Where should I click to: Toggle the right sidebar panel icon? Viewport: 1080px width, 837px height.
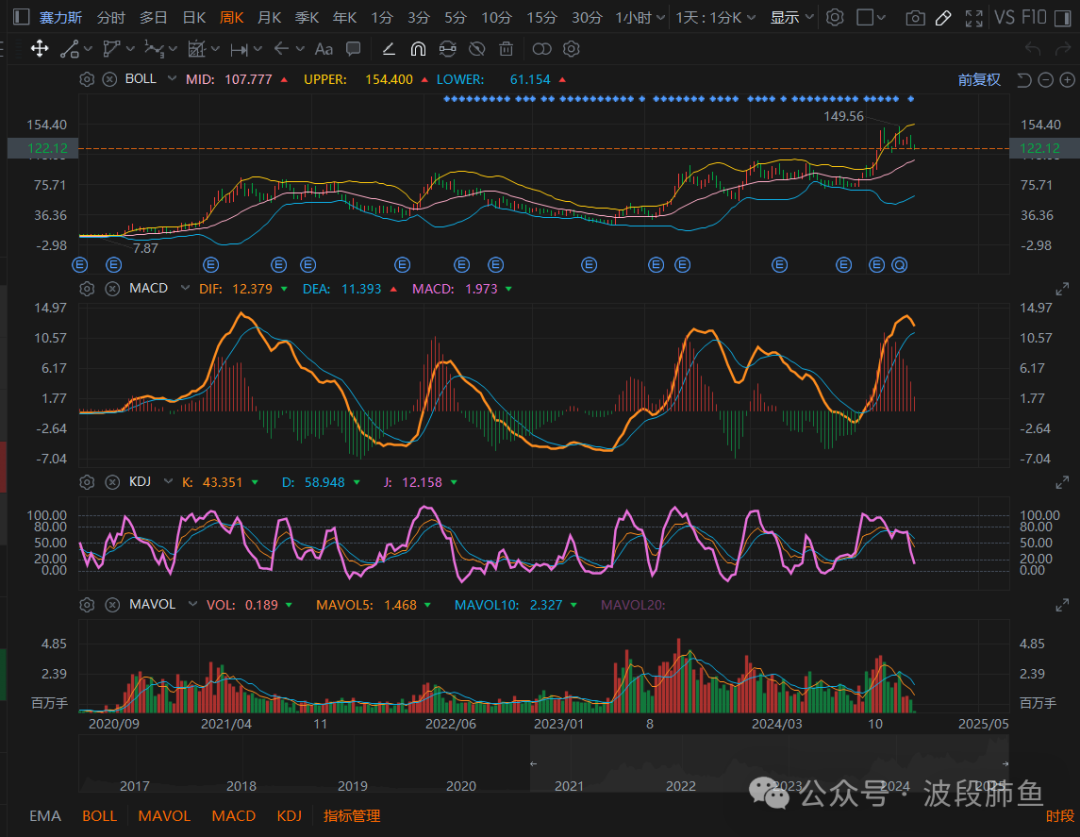click(1063, 18)
